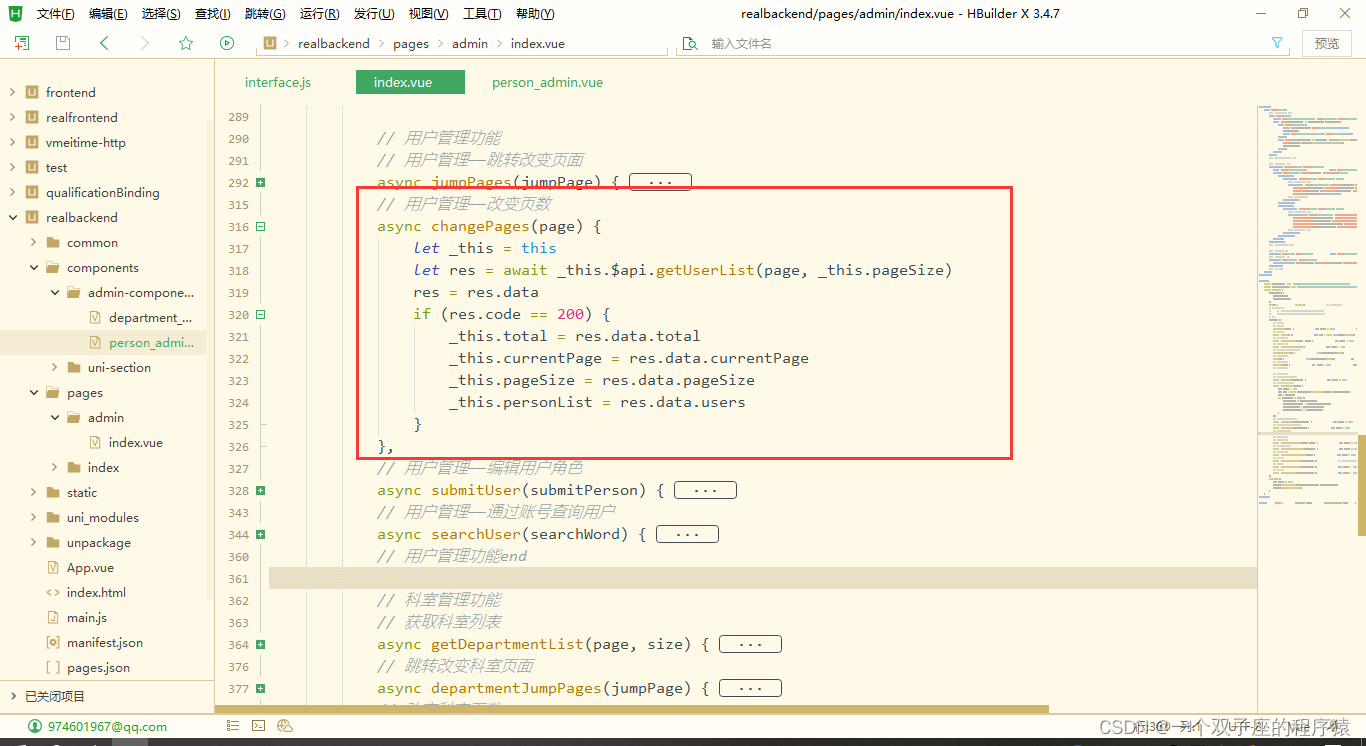Unfold the line 292 jumpPages code block

click(260, 183)
